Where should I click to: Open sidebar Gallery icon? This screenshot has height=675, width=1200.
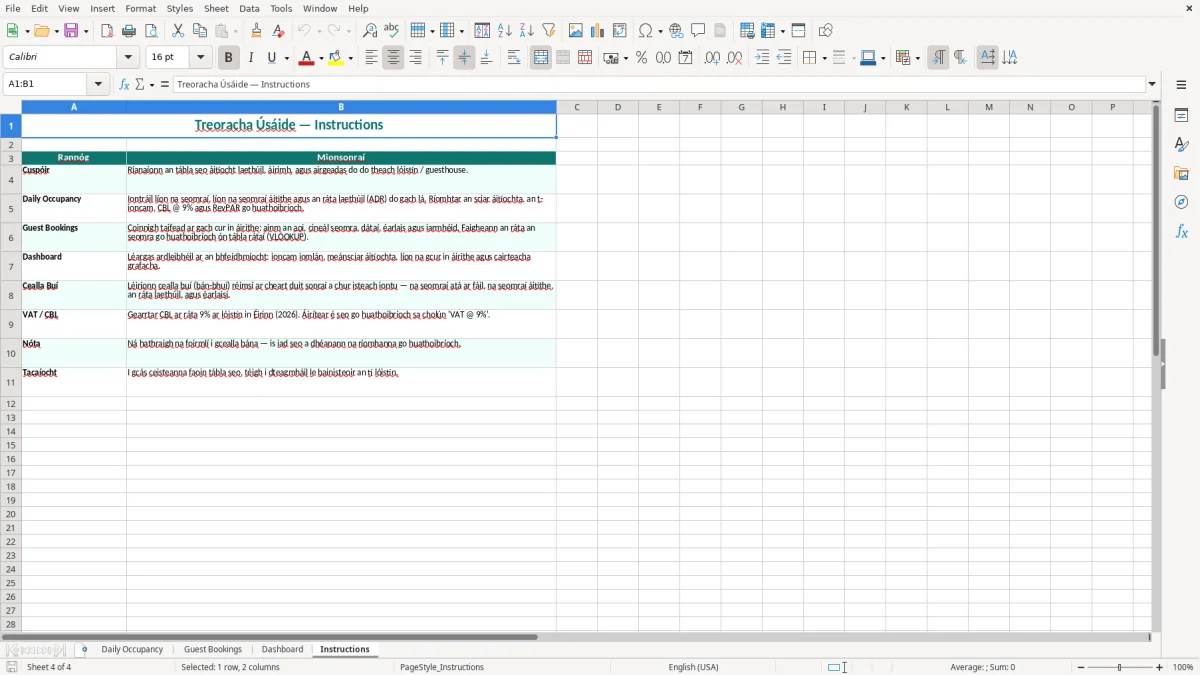click(x=1181, y=173)
